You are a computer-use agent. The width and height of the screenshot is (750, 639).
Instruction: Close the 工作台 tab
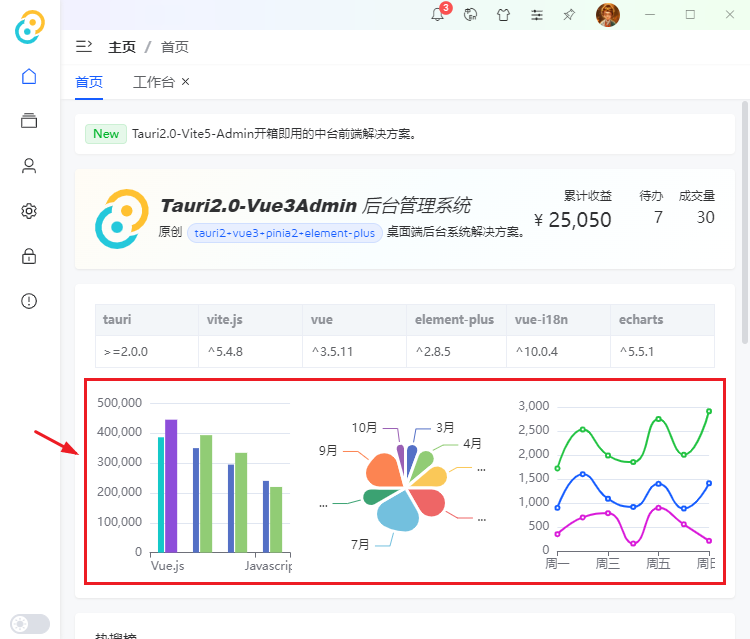(x=186, y=82)
